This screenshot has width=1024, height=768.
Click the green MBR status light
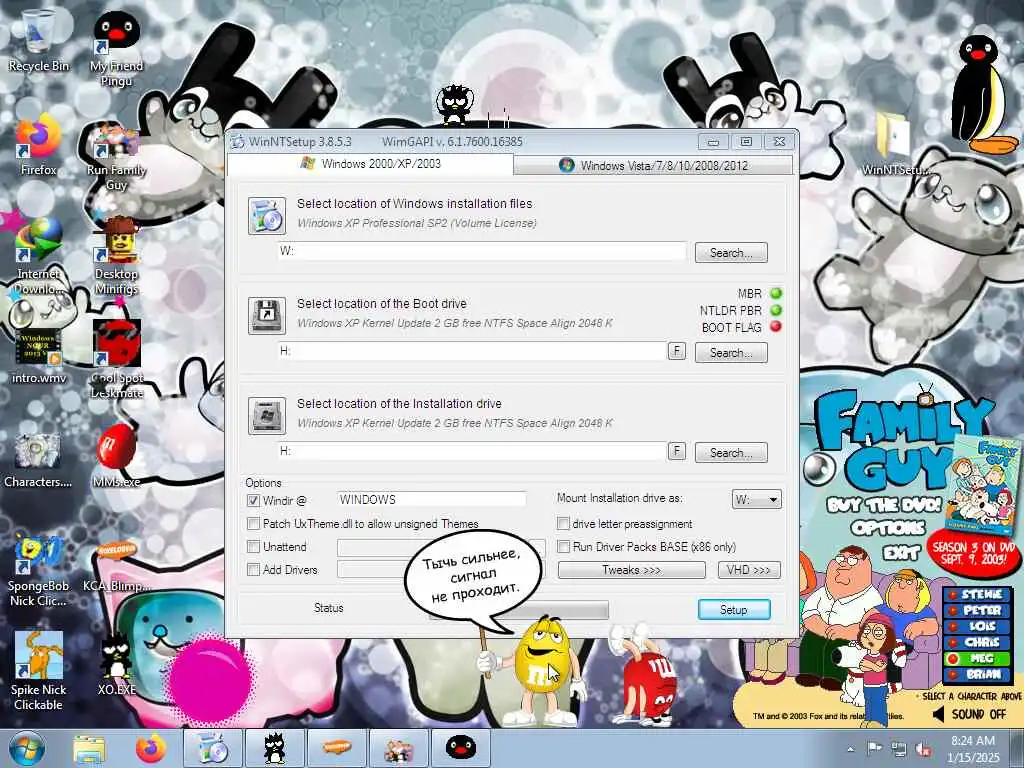[776, 293]
